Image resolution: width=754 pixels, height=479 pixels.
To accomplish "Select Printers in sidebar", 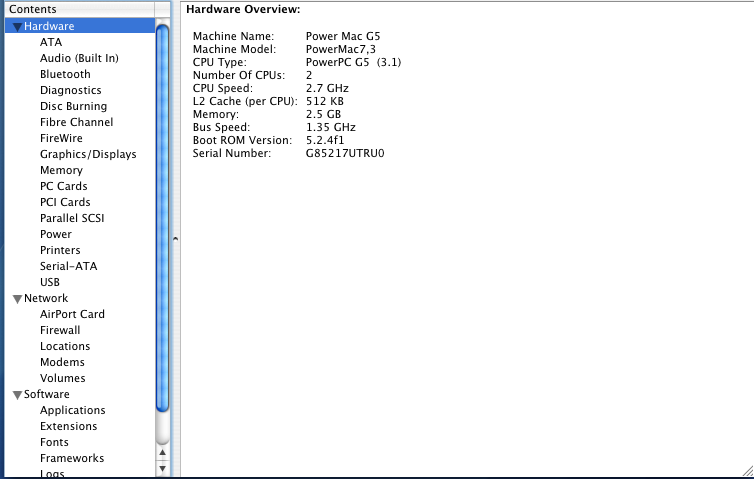I will tap(60, 250).
